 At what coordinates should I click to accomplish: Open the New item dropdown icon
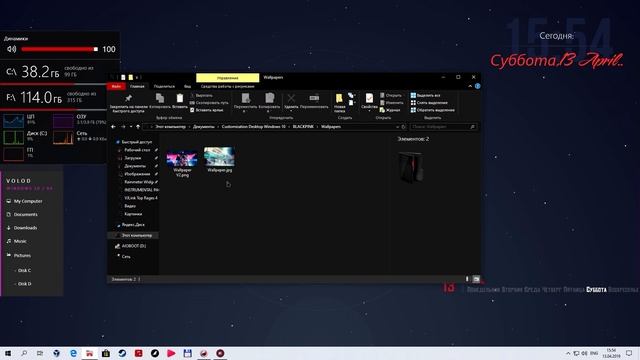tap(351, 96)
